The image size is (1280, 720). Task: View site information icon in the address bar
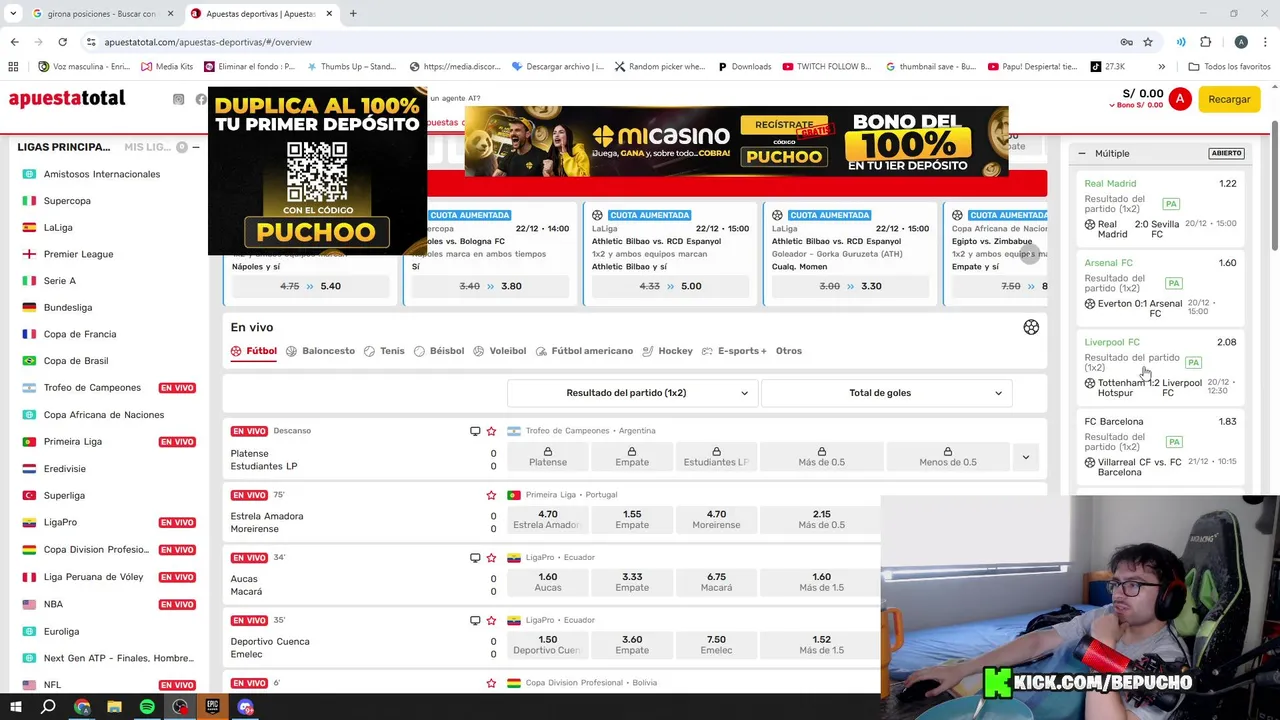(91, 42)
